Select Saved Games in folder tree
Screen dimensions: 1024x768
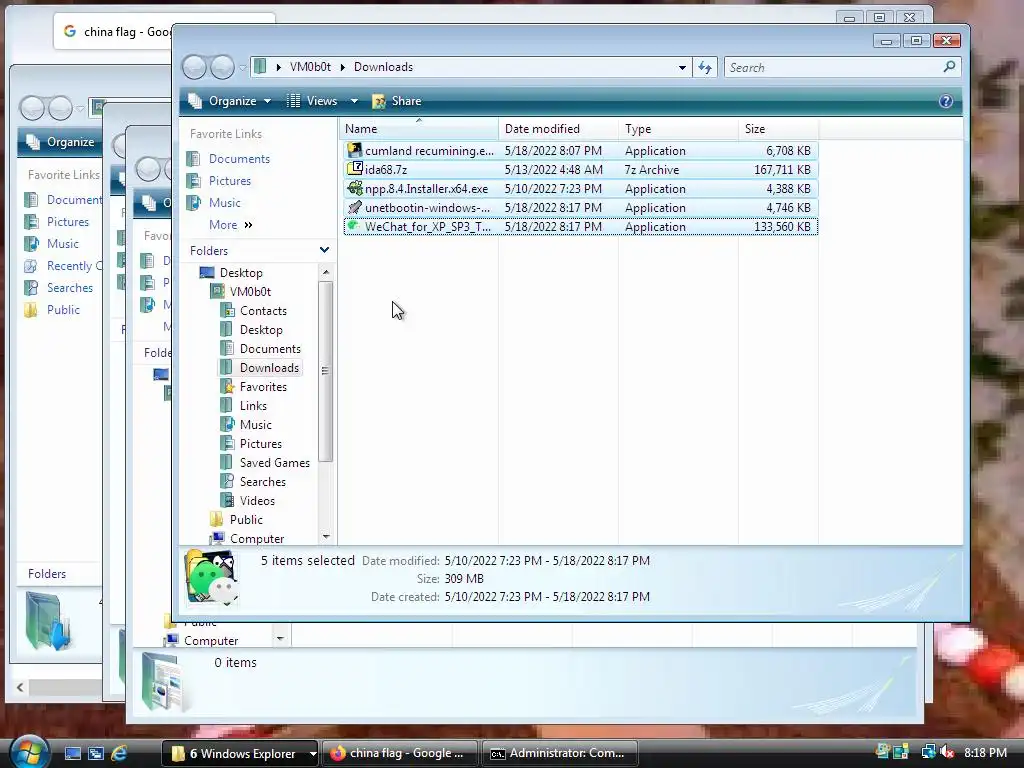tap(274, 462)
